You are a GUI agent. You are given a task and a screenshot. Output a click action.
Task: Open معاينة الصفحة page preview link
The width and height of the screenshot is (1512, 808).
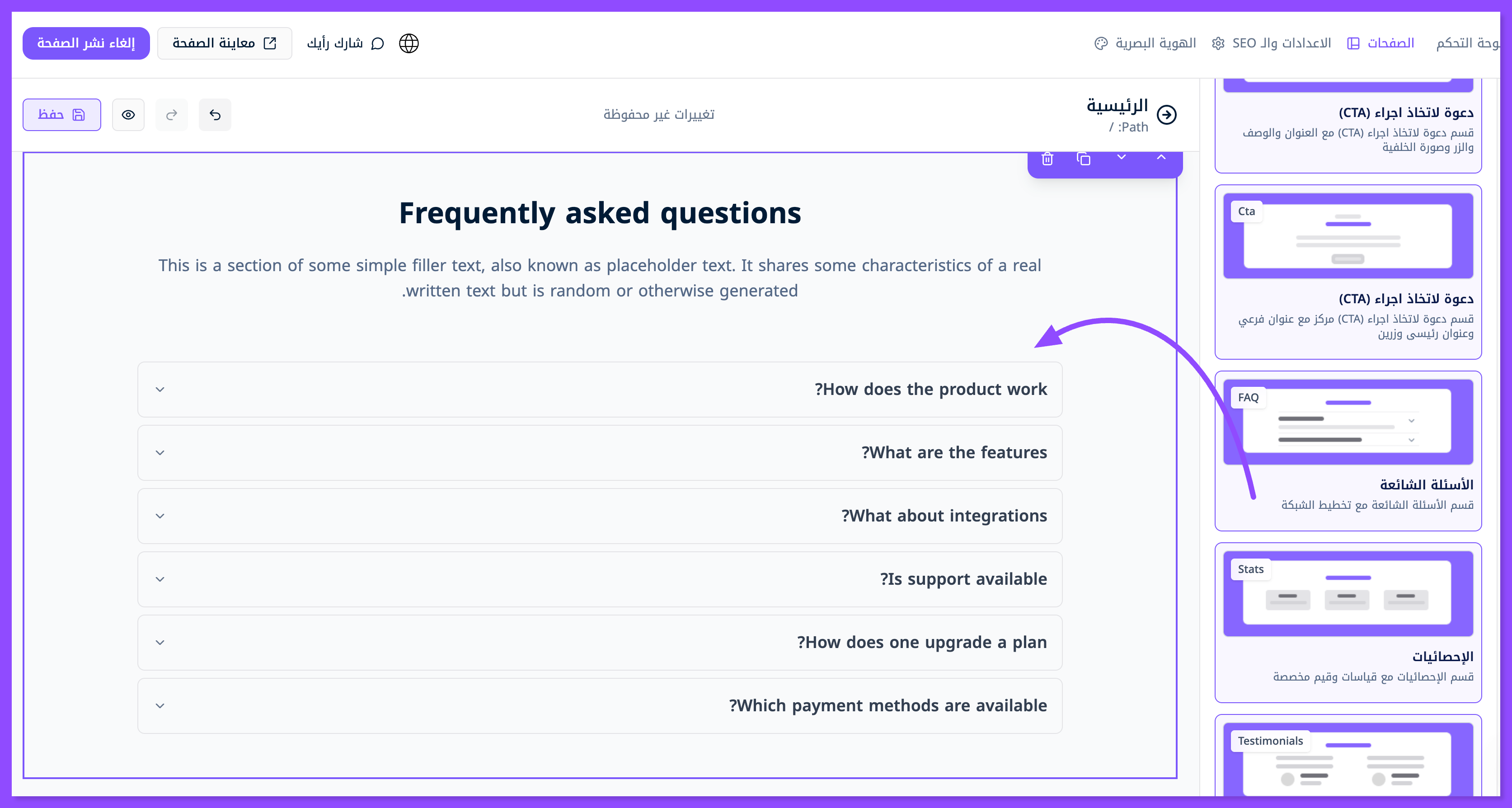[224, 43]
